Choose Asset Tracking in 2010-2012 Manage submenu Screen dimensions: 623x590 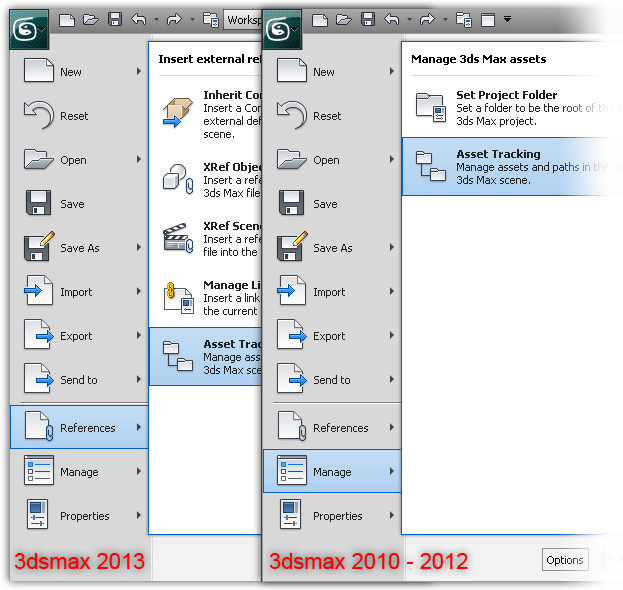point(513,166)
